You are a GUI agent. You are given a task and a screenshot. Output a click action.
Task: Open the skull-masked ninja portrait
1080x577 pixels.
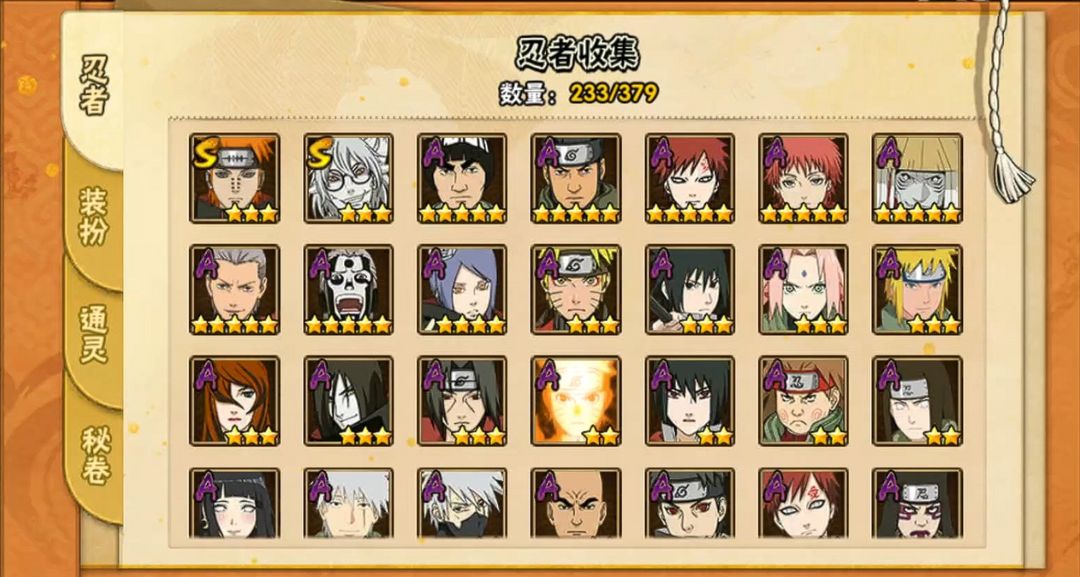[349, 290]
